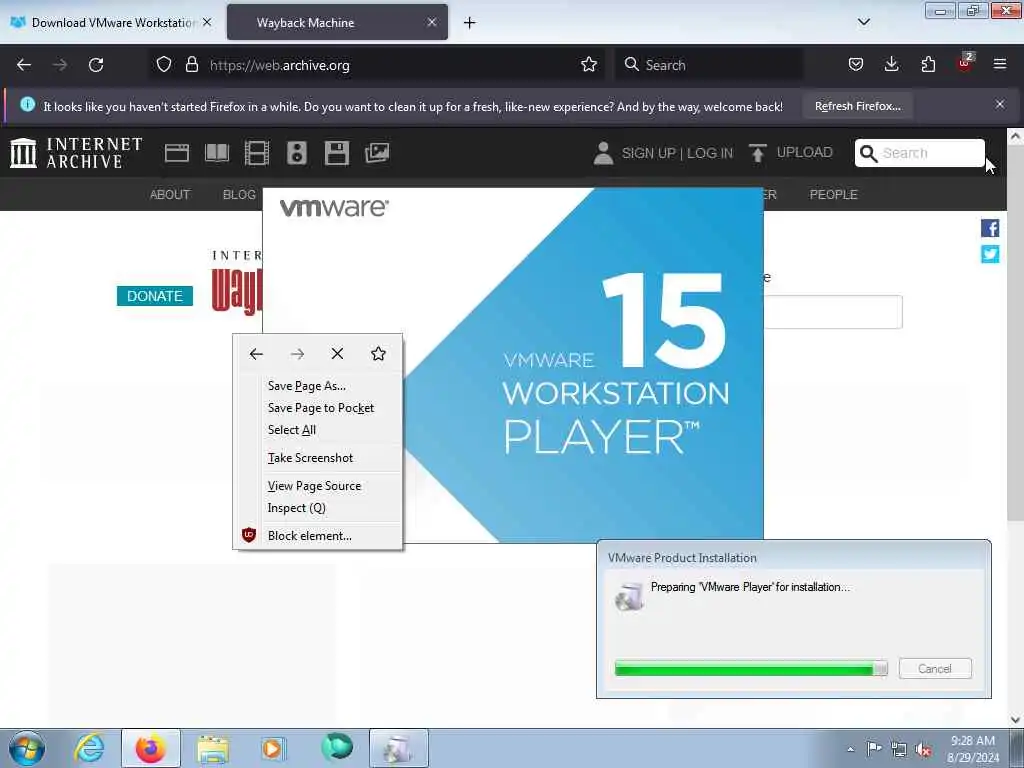This screenshot has width=1024, height=768.
Task: Click the site security padlock icon
Action: (x=191, y=64)
